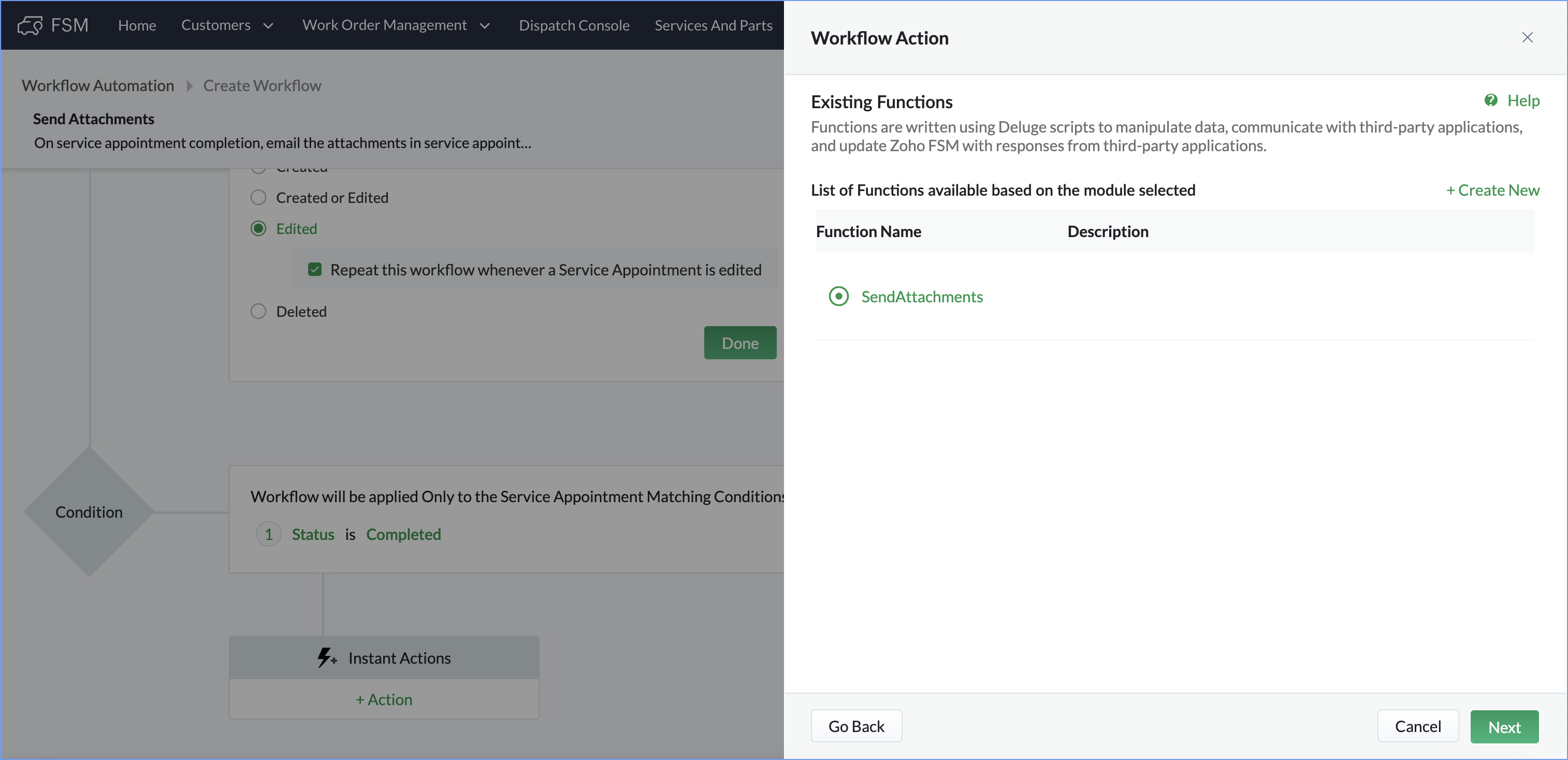Click the Go Back button
The width and height of the screenshot is (1568, 760).
pos(856,726)
